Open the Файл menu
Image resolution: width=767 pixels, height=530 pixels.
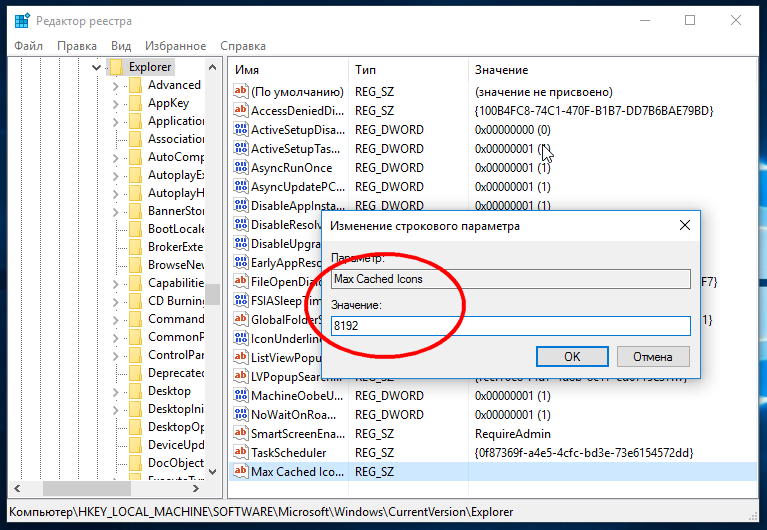pyautogui.click(x=28, y=46)
